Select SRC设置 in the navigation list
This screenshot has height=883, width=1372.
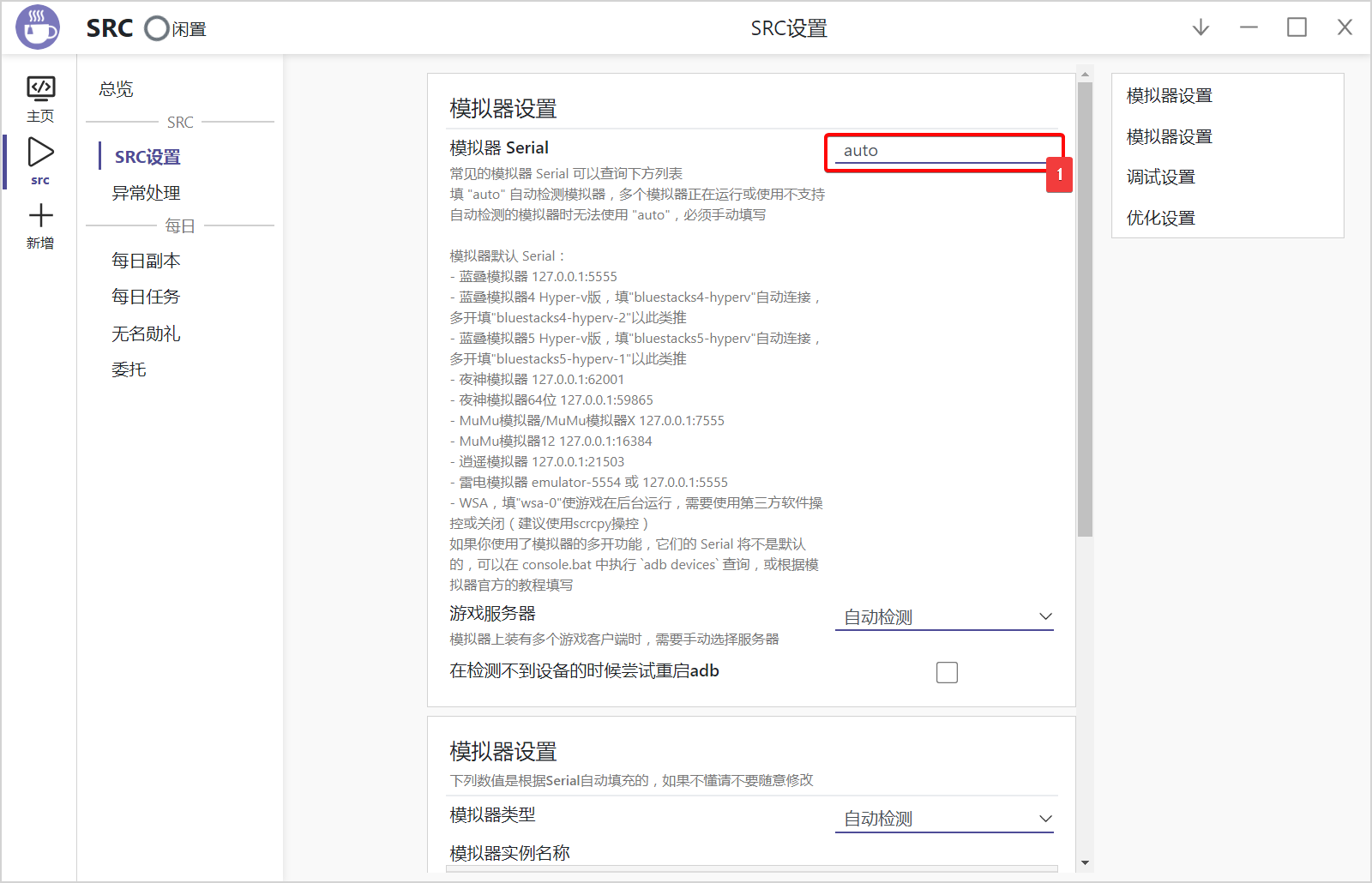click(147, 157)
